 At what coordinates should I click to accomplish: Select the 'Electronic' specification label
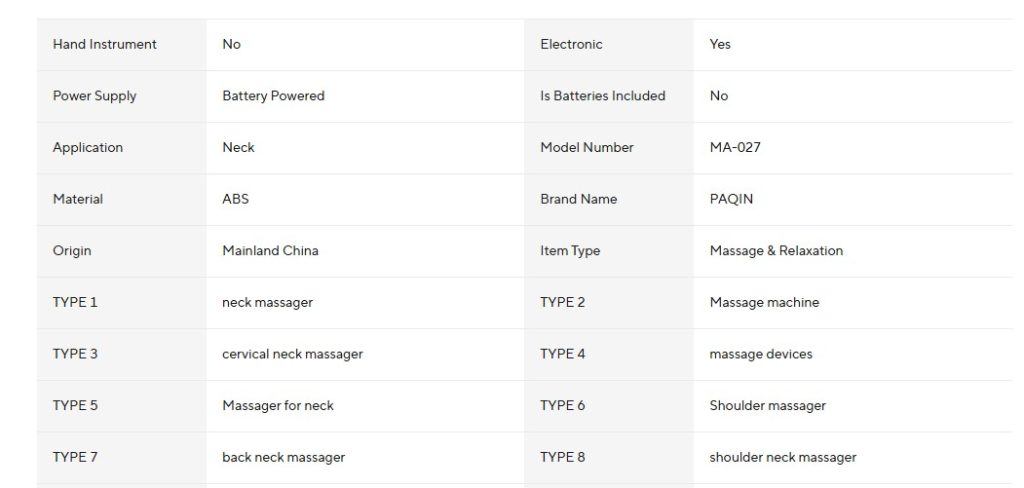pyautogui.click(x=571, y=44)
